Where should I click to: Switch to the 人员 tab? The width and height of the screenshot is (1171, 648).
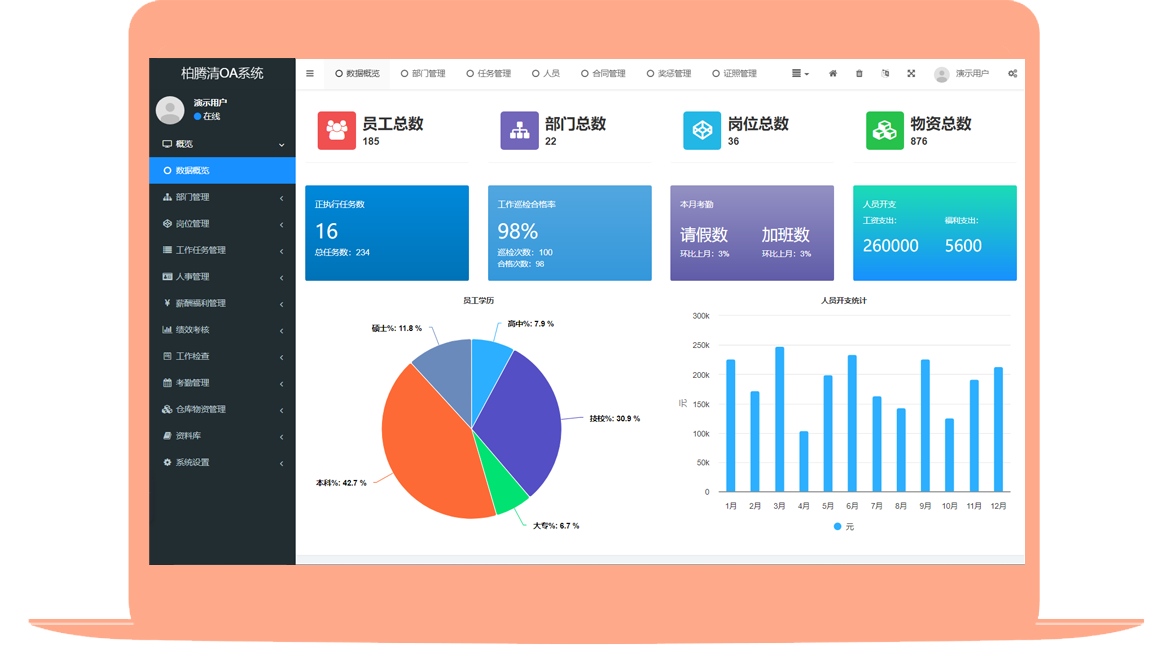pos(547,73)
